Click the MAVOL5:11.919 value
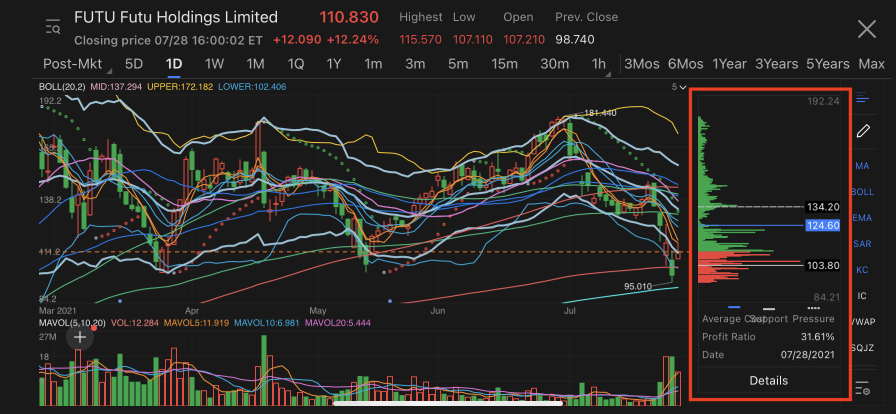Screen dimensions: 896x414 coord(197,323)
